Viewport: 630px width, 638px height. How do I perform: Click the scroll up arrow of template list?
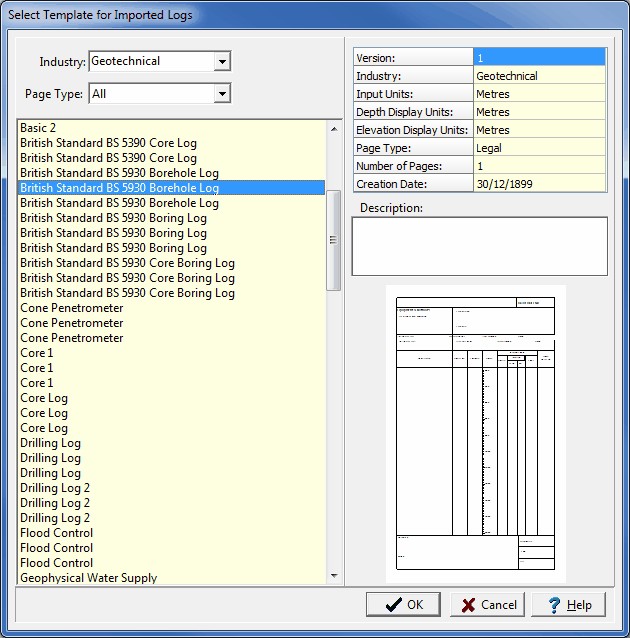click(x=334, y=127)
